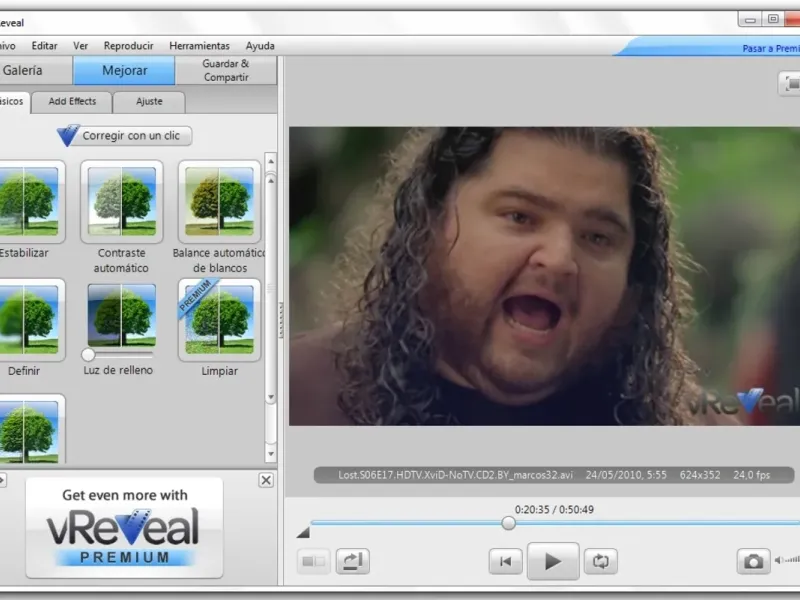This screenshot has width=800, height=600.
Task: Click the rotate video button
Action: tap(353, 561)
